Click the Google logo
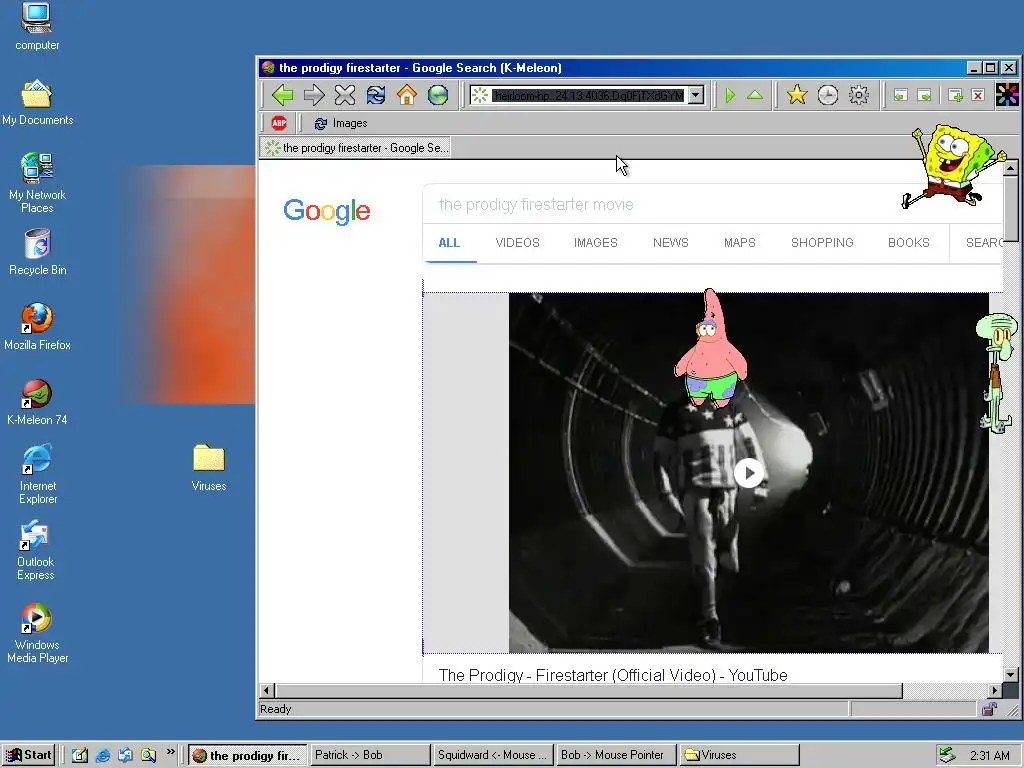 coord(327,211)
